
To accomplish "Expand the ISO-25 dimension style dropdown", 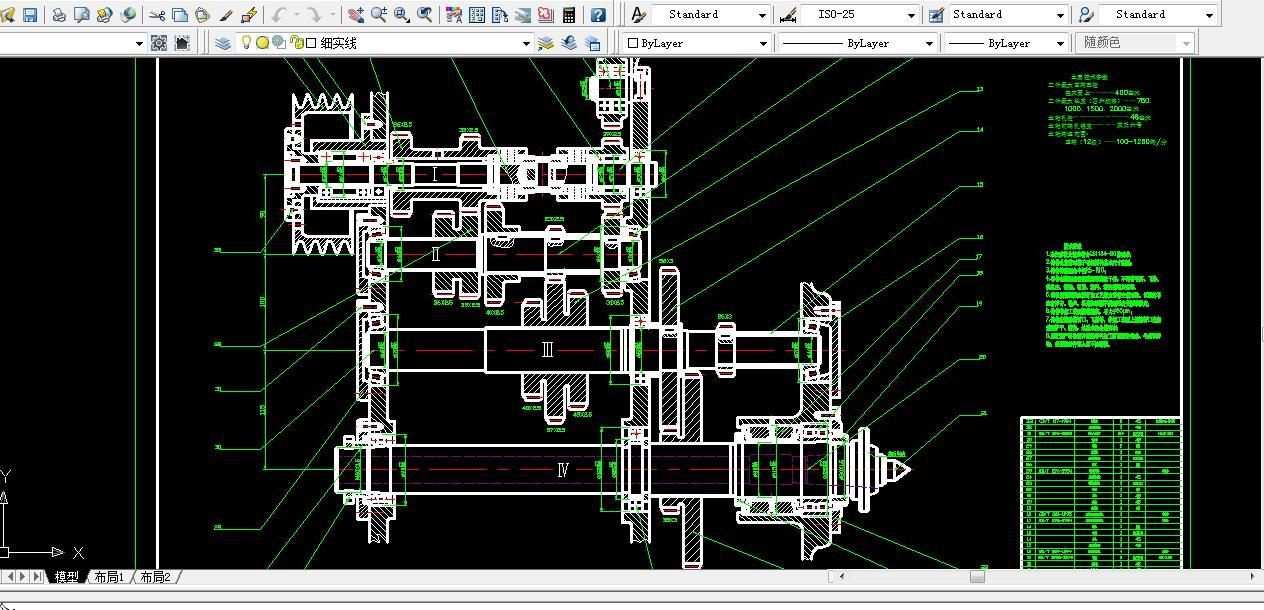I will coord(911,15).
